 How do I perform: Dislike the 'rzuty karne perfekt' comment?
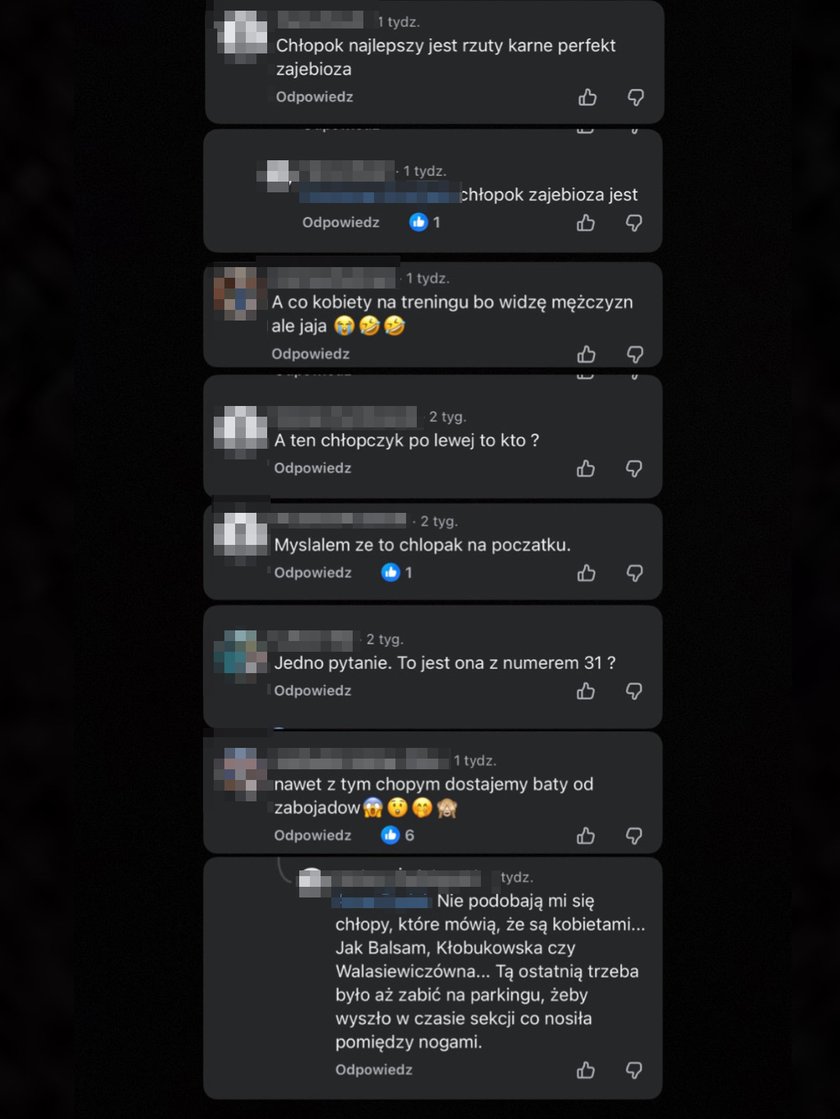635,97
